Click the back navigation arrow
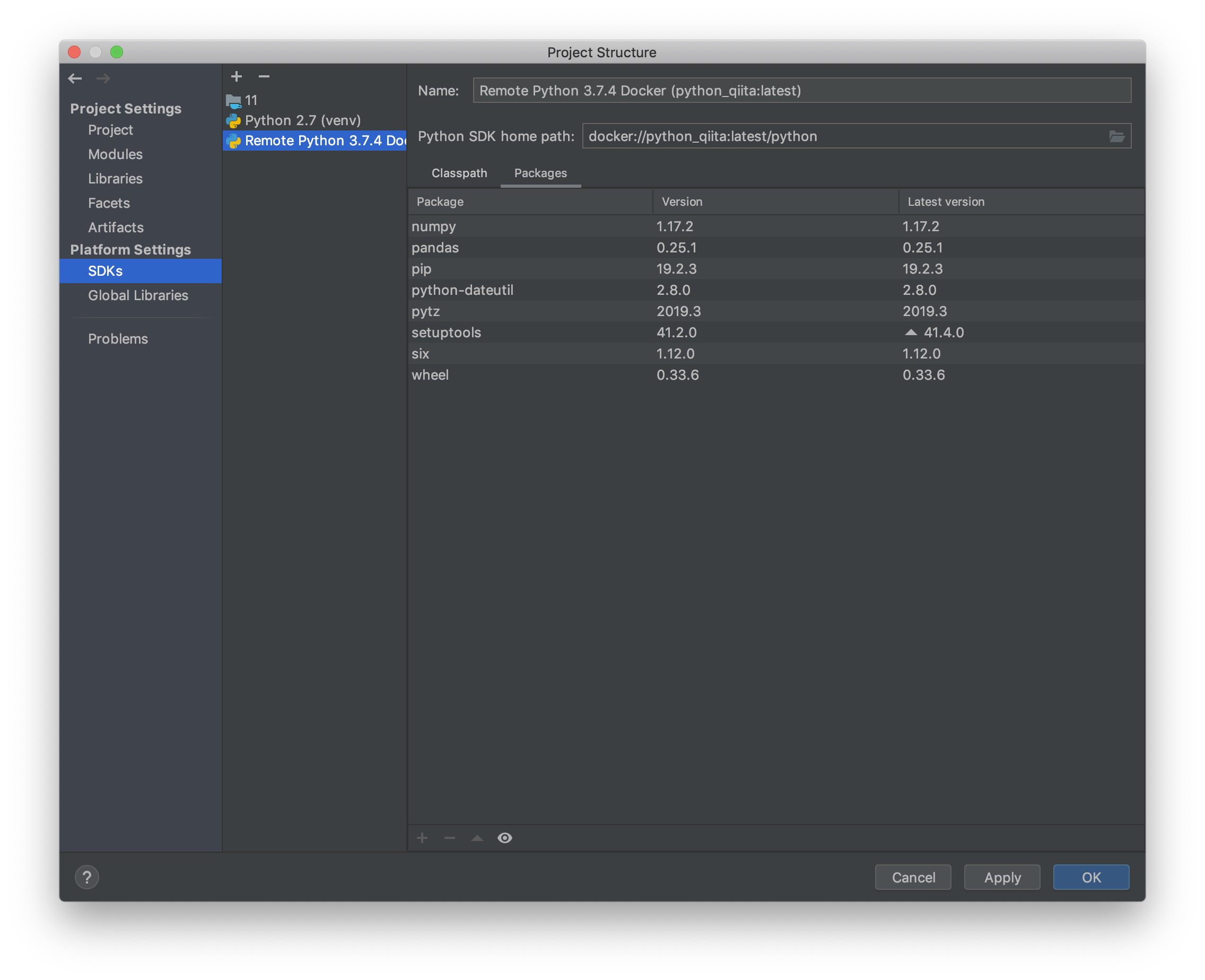This screenshot has width=1205, height=980. [x=75, y=78]
